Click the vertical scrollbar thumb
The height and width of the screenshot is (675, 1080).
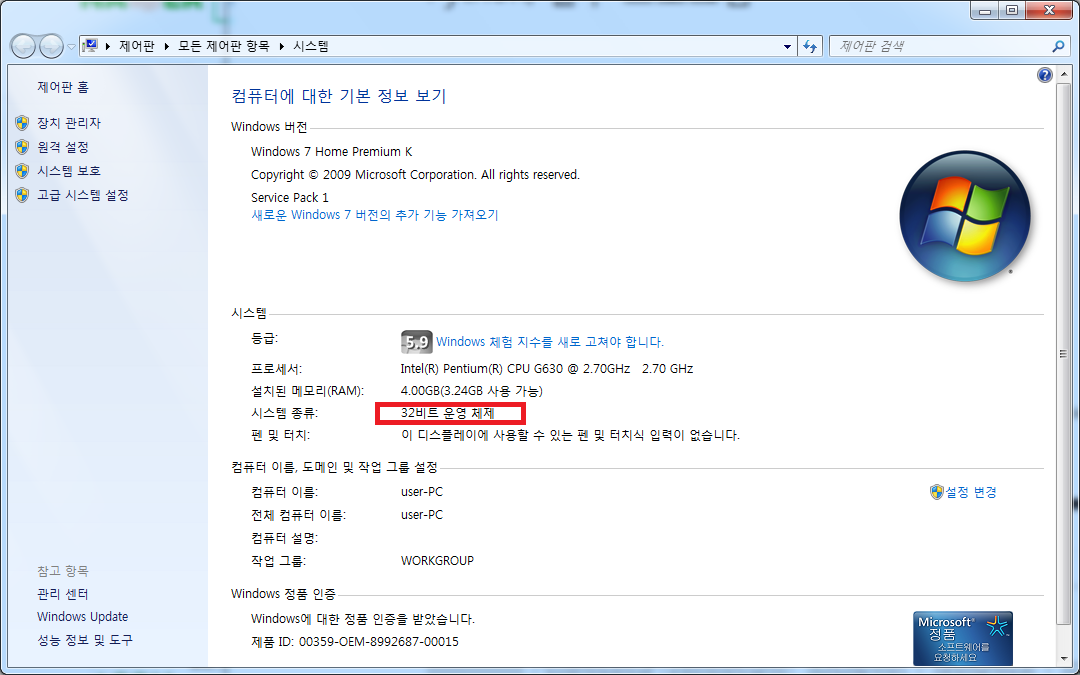click(x=1063, y=355)
